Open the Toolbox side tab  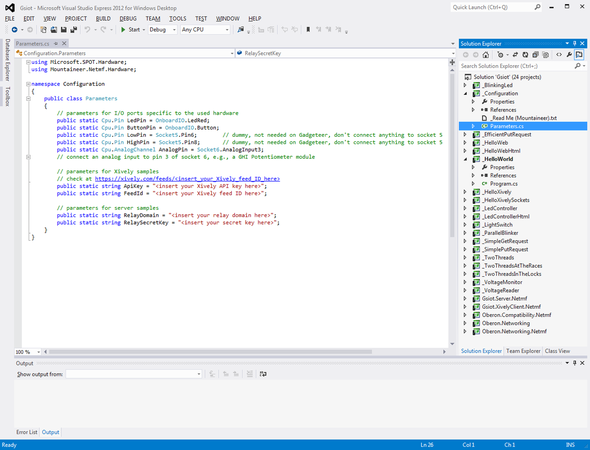pyautogui.click(x=7, y=96)
